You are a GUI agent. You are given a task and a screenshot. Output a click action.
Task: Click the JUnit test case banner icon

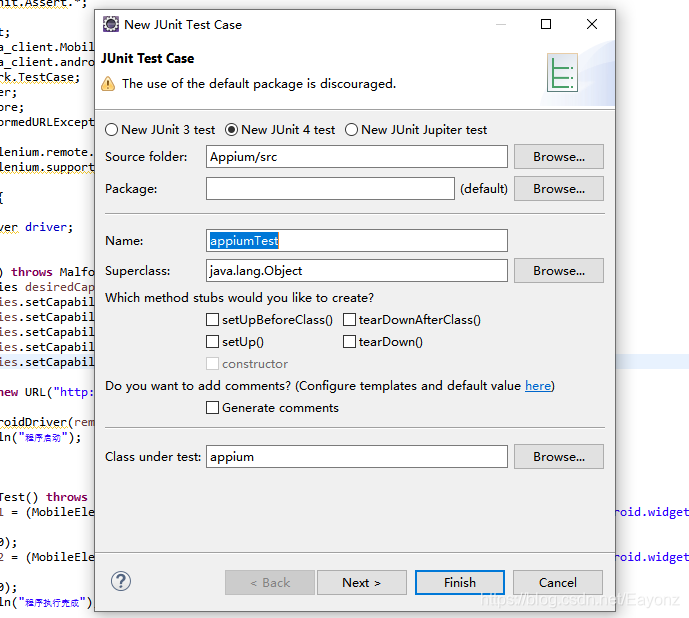tap(562, 73)
